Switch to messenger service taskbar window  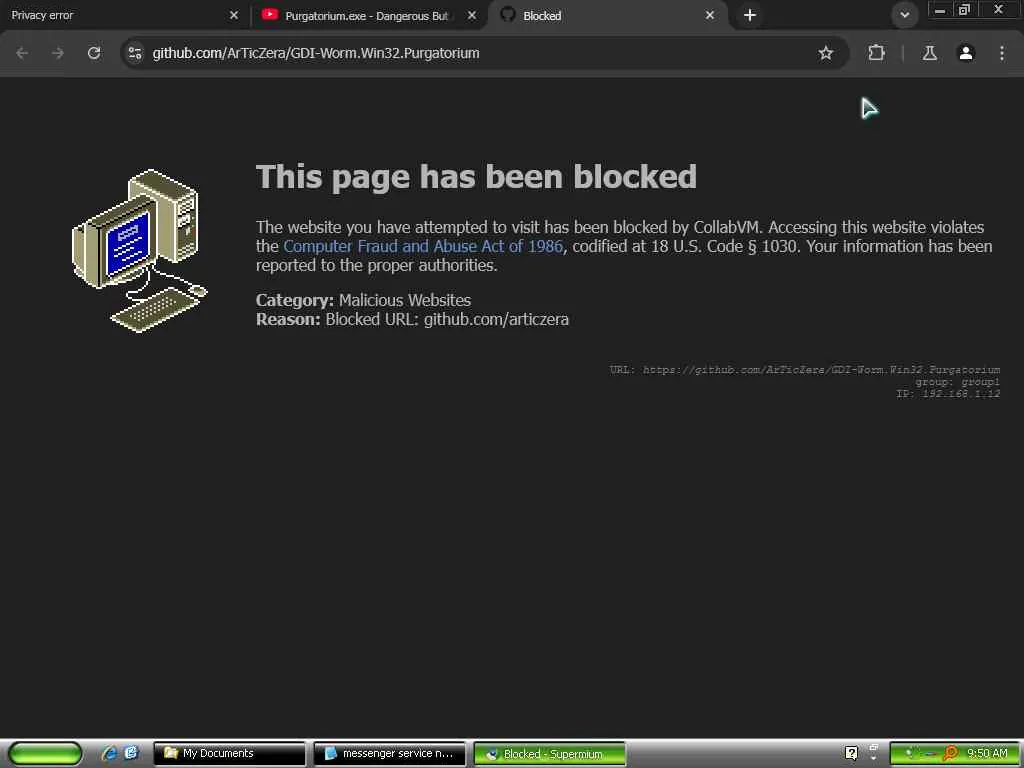[x=389, y=753]
